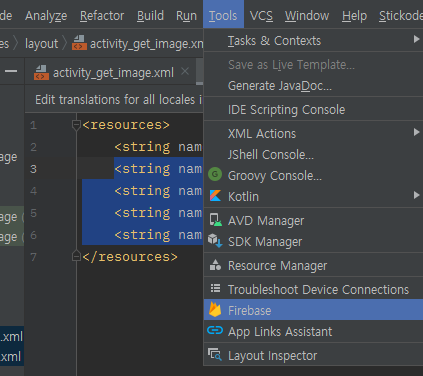Click the App Links Assistant link icon
423x376 pixels.
(x=215, y=330)
